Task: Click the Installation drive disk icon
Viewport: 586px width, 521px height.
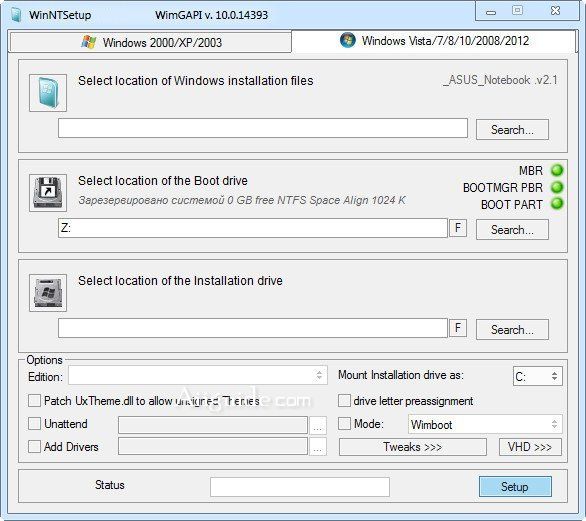Action: click(48, 293)
